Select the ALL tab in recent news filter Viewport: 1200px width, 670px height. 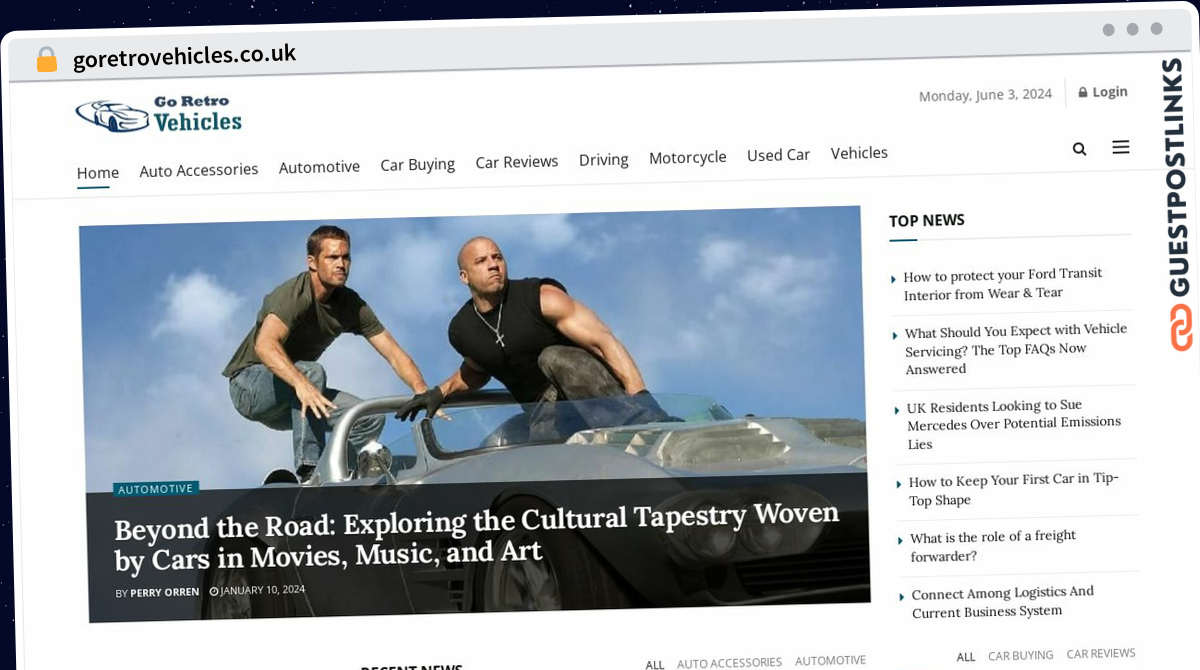click(655, 664)
